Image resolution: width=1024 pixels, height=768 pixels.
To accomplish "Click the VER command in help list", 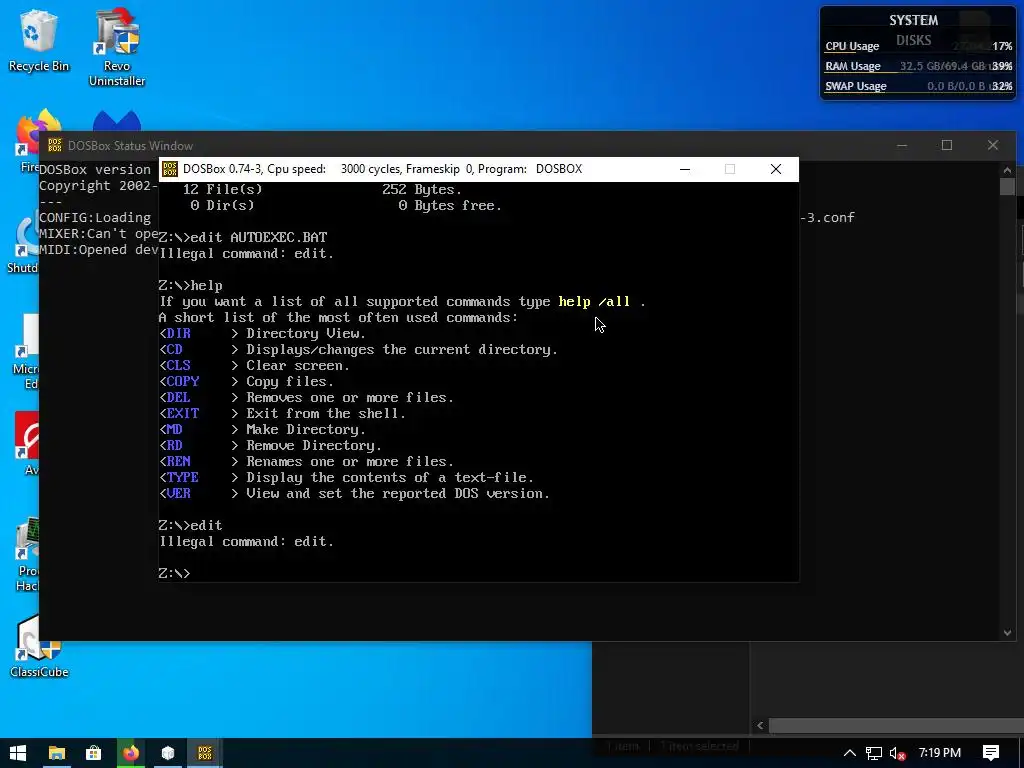I will click(178, 494).
